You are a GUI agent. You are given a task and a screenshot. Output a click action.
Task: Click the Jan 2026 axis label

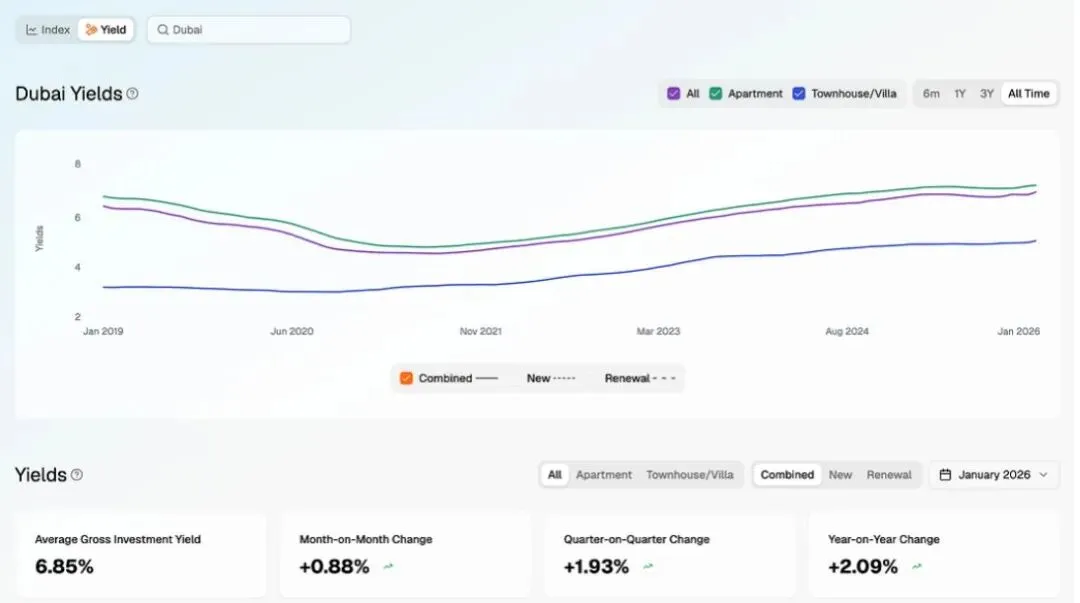pos(1018,331)
